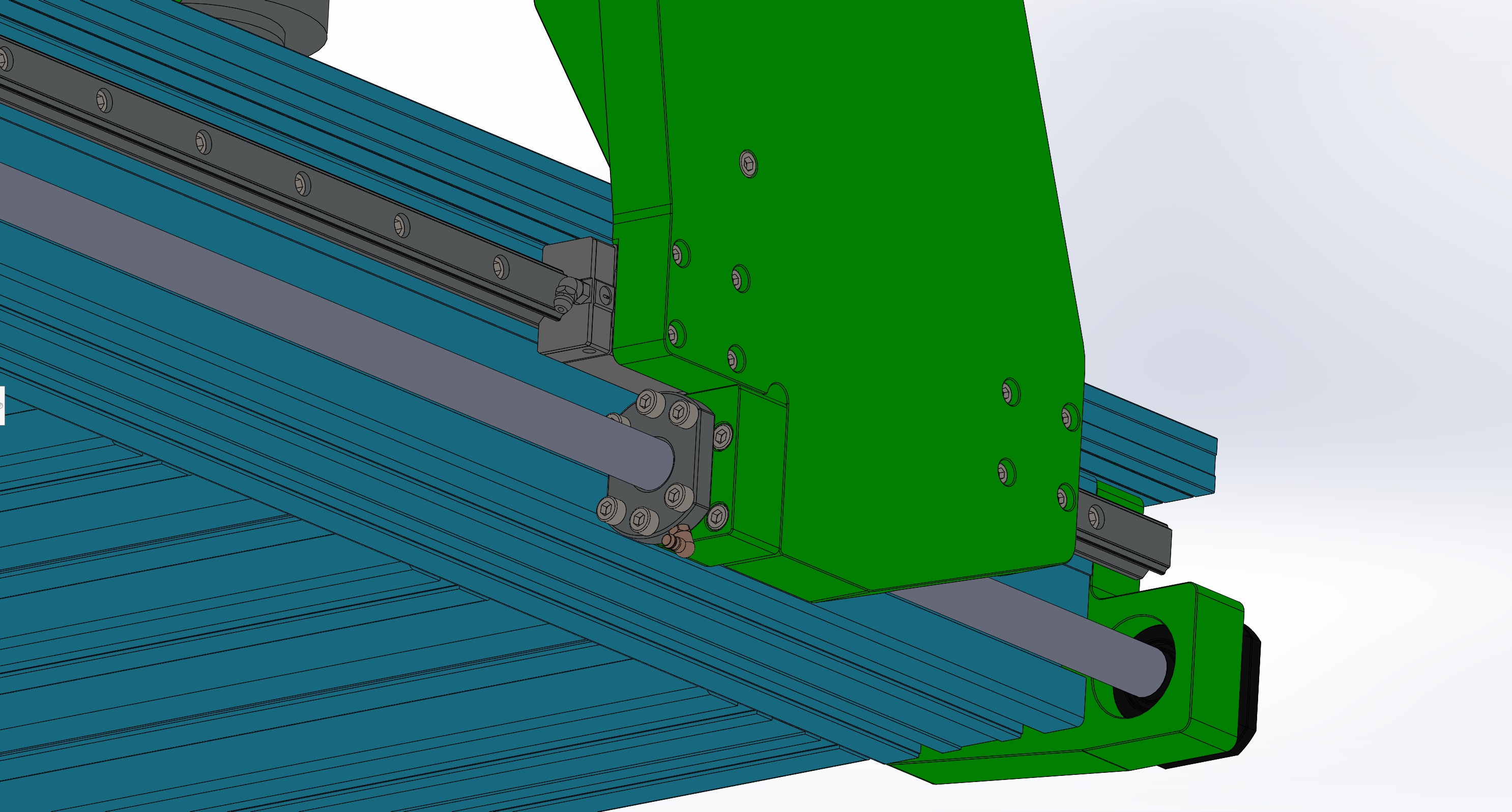
Task: Click the lone bolt near the top of the green plate
Action: pos(748,164)
